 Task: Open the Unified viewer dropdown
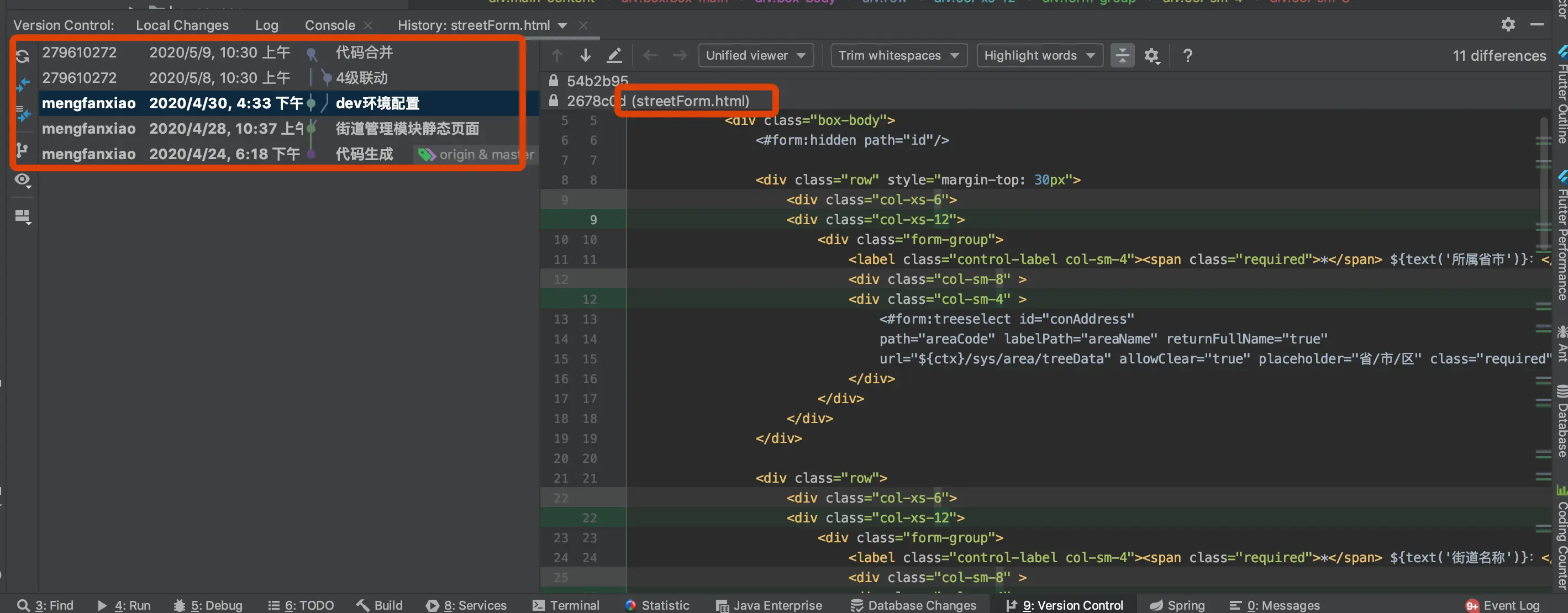pos(755,55)
